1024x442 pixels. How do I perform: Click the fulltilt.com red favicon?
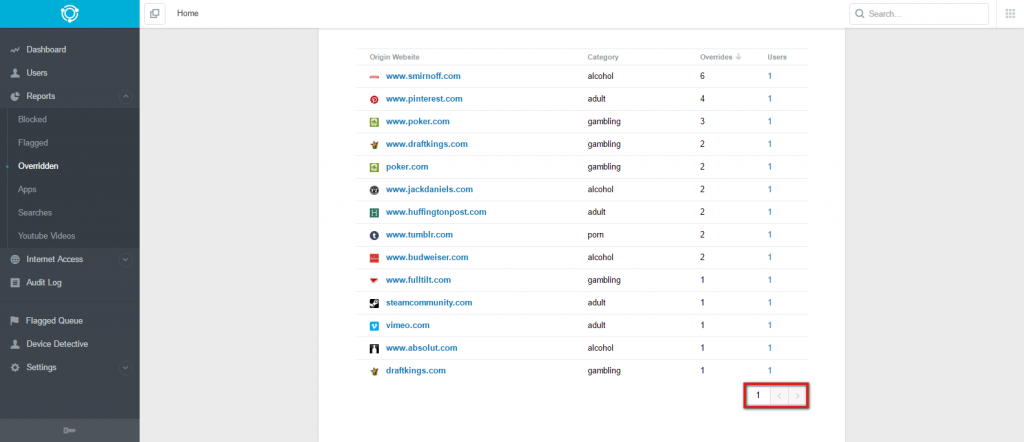click(374, 280)
